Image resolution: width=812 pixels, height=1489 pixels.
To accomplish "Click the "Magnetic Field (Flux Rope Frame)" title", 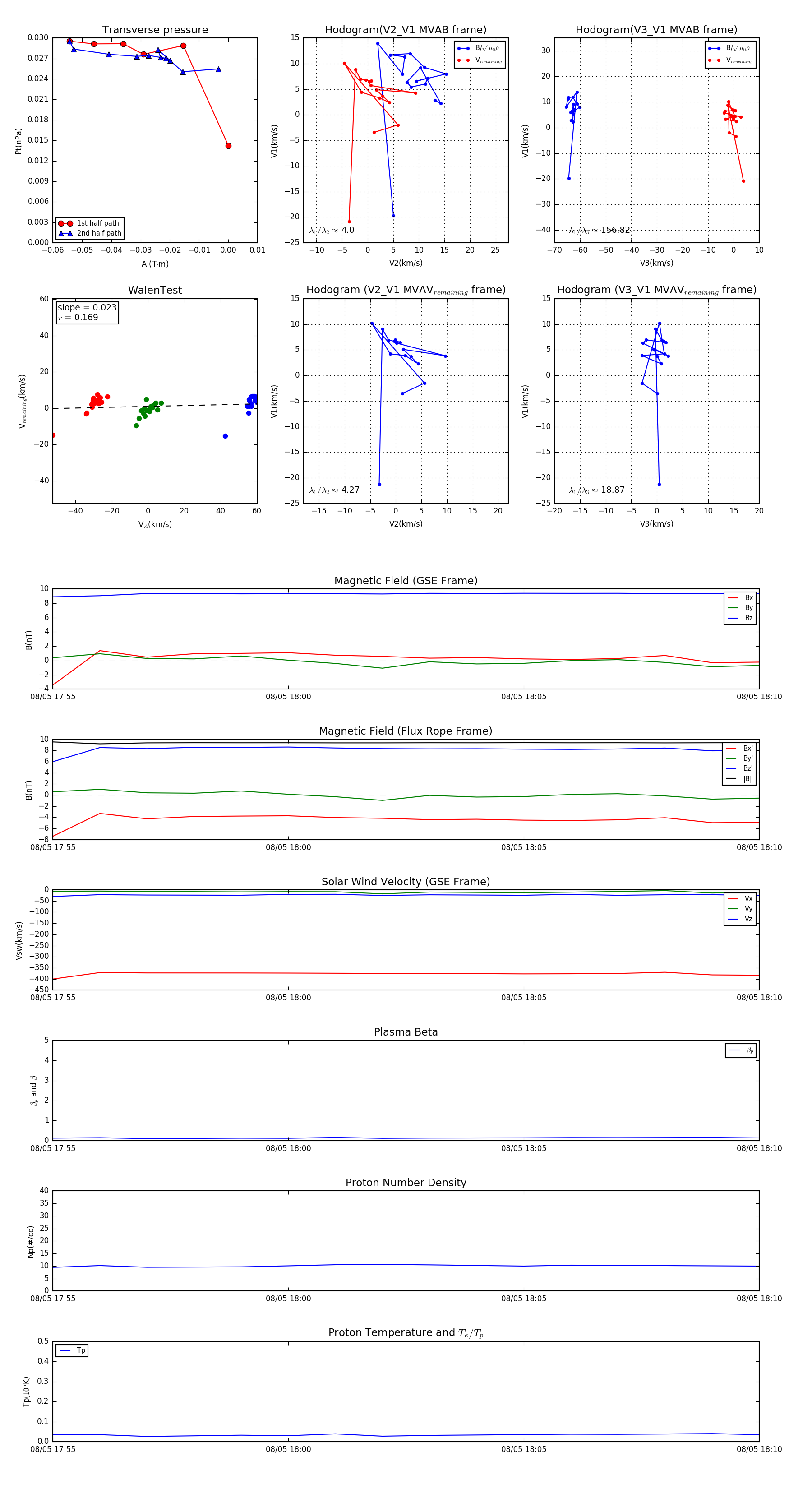I will pos(406,731).
